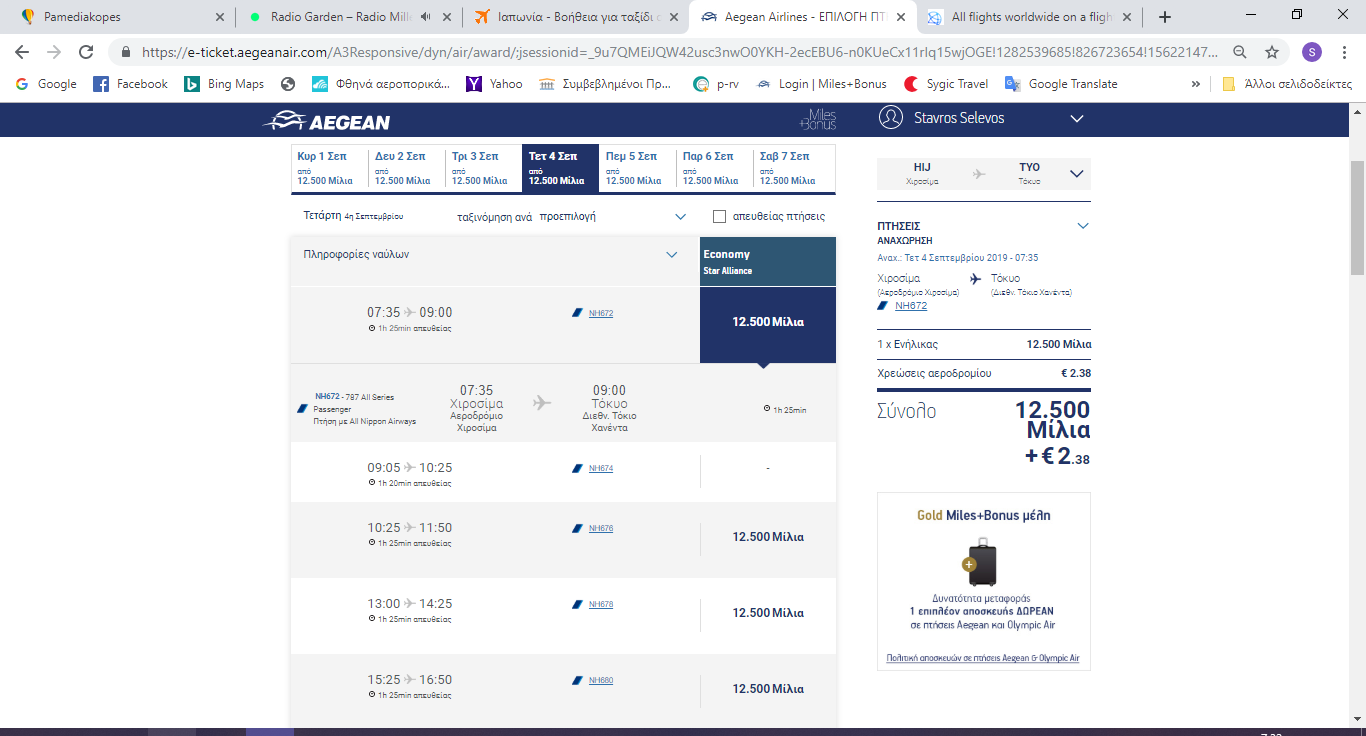The image size is (1366, 736).
Task: Collapse the ΠΤΗΣΕΙΣ ΑΝΑΧΩΡΗΣΗ section chevron
Action: point(1083,226)
